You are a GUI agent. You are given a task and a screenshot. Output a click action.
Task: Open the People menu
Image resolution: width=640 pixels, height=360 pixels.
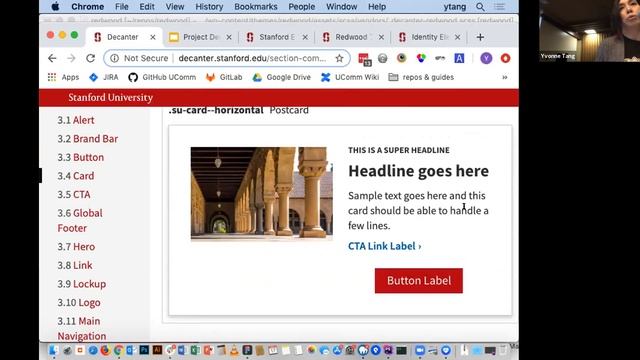(302, 7)
